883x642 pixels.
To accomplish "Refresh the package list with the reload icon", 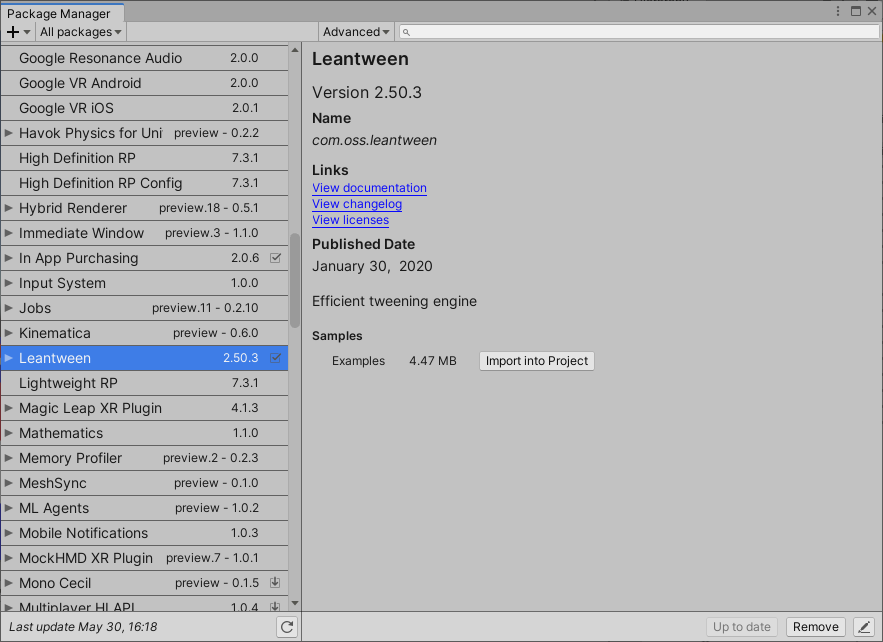I will (x=286, y=626).
